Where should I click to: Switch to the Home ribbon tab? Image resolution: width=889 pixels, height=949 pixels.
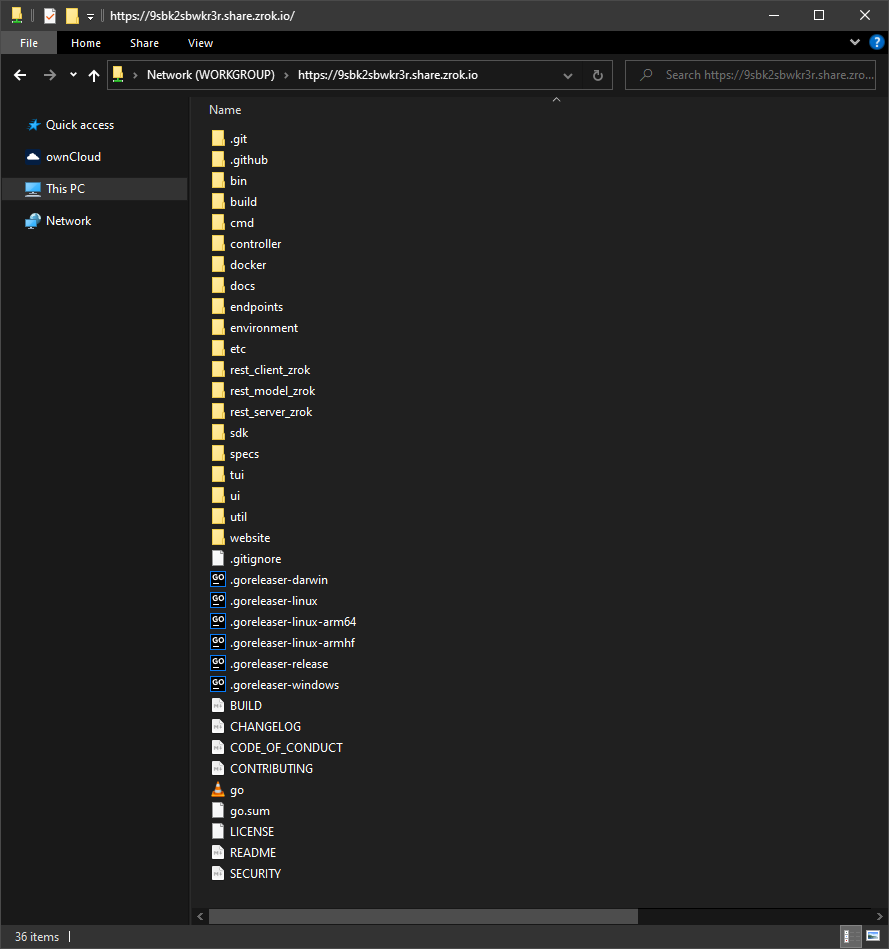(x=86, y=43)
